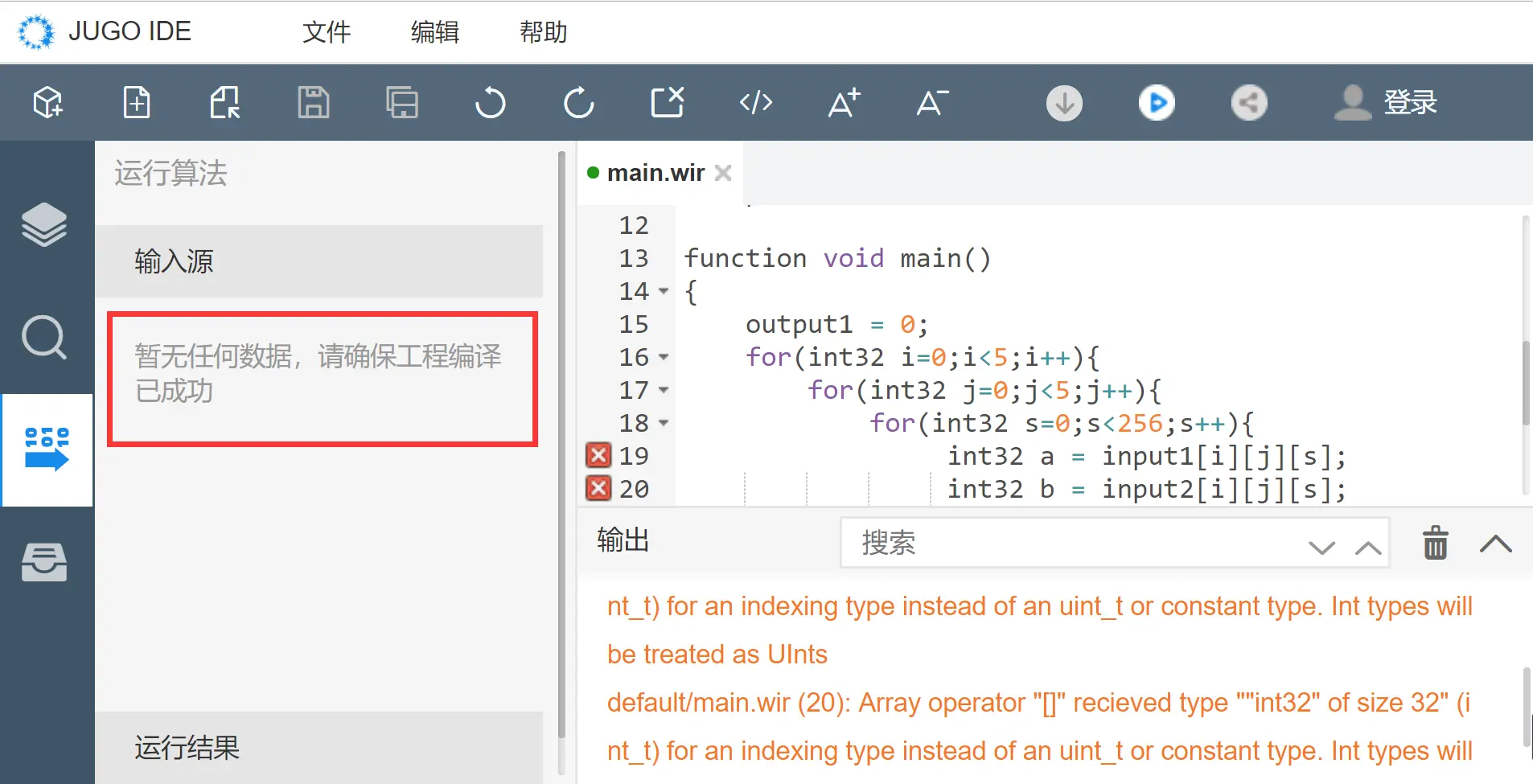1533x784 pixels.
Task: Click the 输入源 section header
Action: tap(319, 261)
